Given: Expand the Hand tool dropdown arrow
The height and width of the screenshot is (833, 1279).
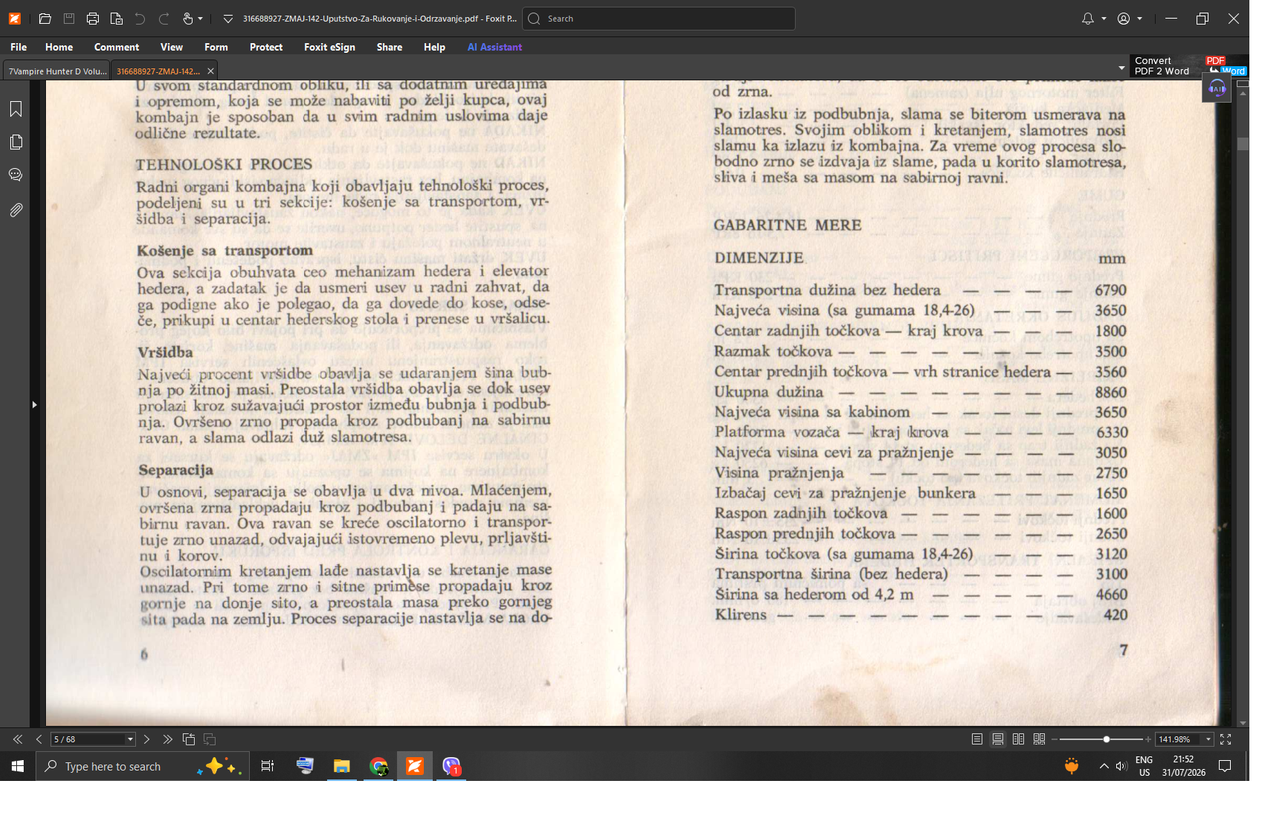Looking at the screenshot, I should 200,18.
